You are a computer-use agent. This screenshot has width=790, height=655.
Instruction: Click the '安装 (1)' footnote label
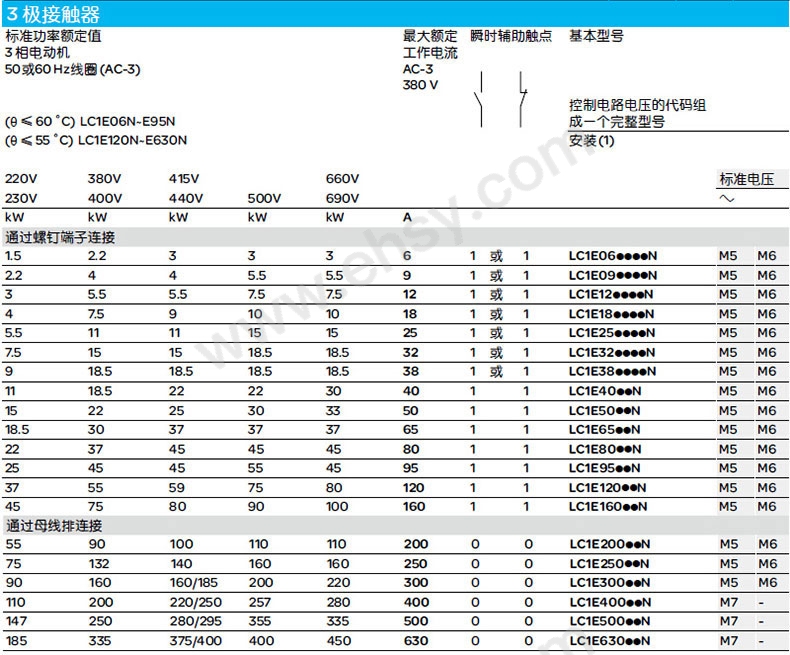pyautogui.click(x=591, y=141)
